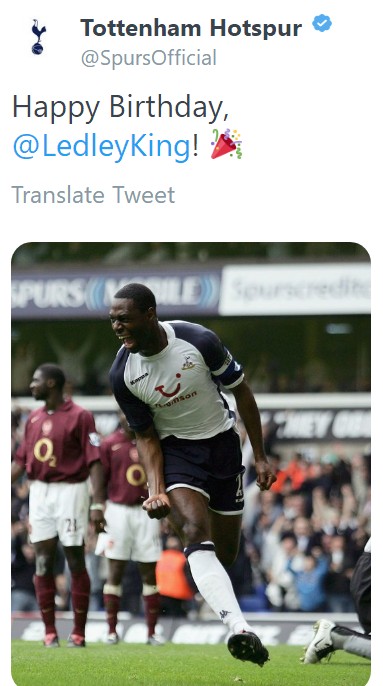Click the Kappa logo on the white shirt

pyautogui.click(x=139, y=378)
